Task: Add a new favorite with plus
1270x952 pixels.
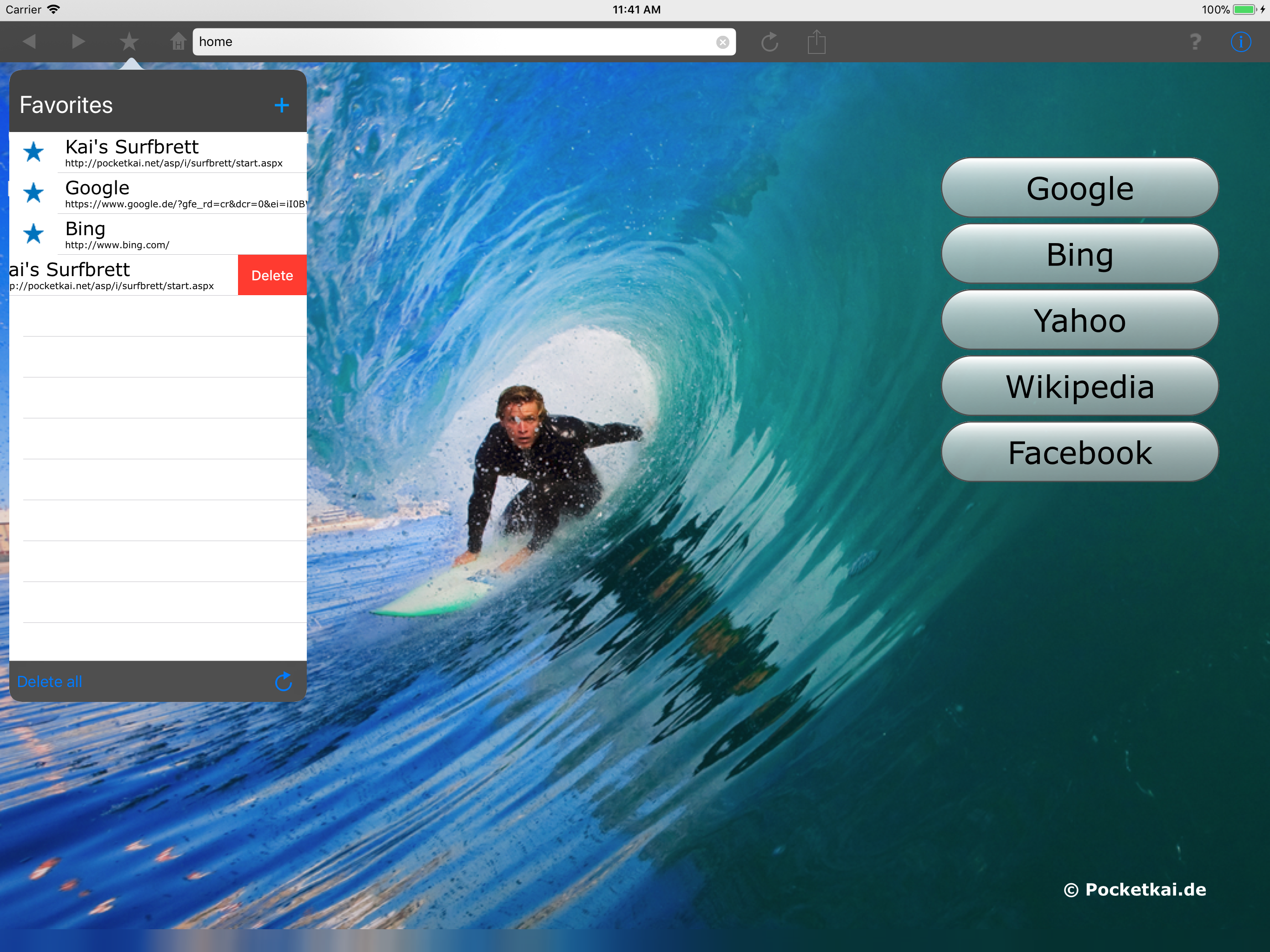Action: [281, 105]
